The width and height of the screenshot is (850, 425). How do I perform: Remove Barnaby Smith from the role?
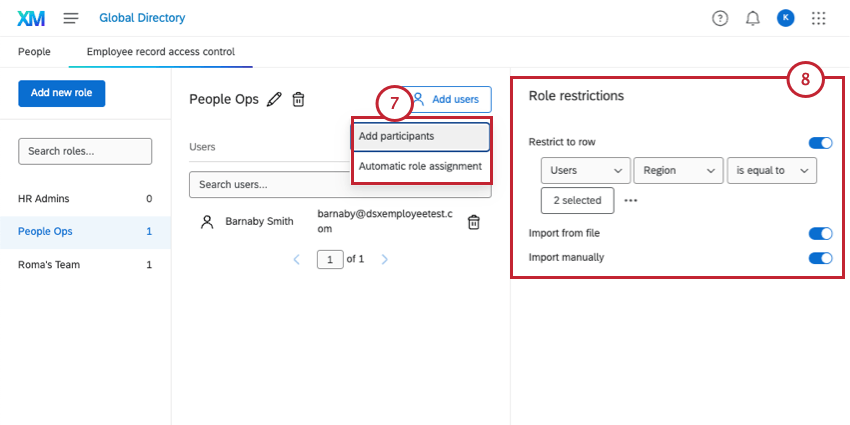coord(474,222)
